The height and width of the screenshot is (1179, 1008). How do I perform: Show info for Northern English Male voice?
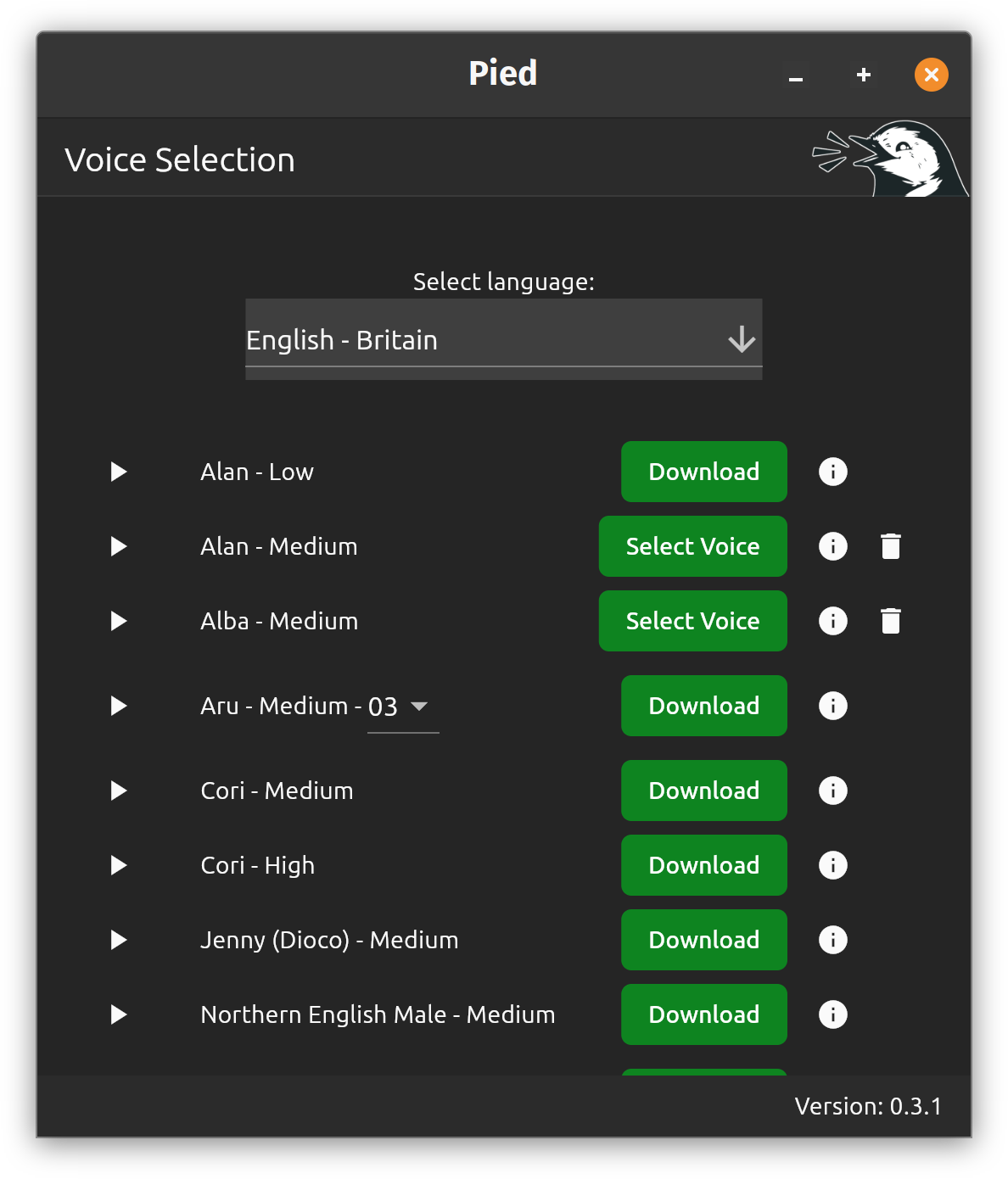point(832,1014)
